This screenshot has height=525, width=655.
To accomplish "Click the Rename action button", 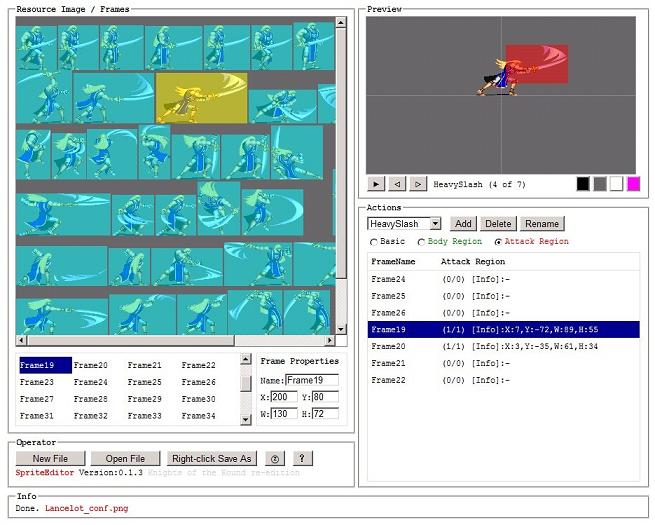I will point(542,224).
